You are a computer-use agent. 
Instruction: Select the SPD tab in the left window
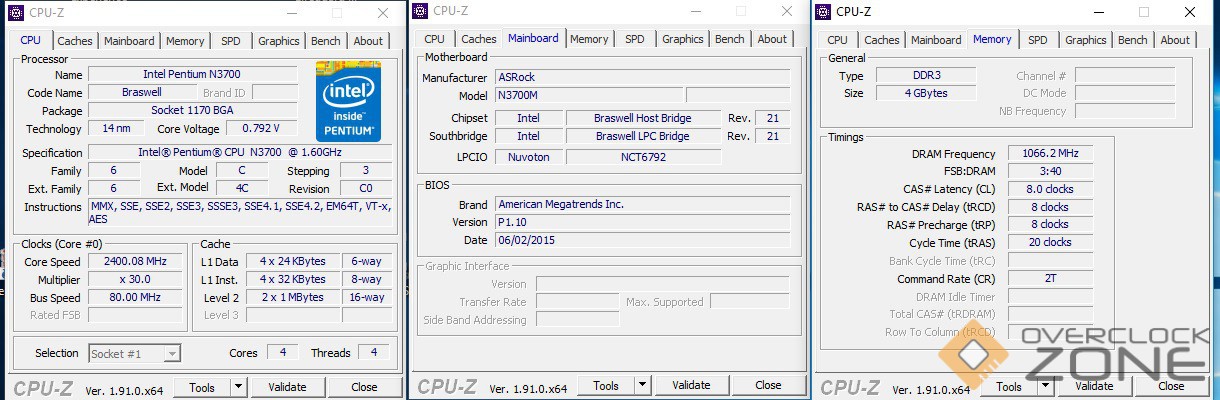[231, 41]
